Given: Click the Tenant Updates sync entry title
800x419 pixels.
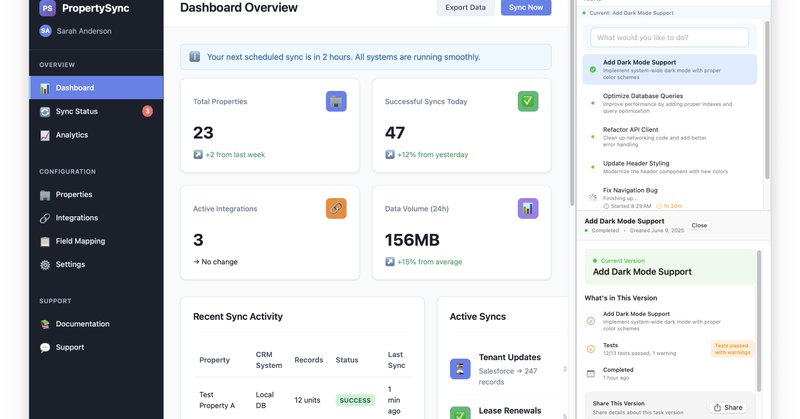Looking at the screenshot, I should (509, 357).
